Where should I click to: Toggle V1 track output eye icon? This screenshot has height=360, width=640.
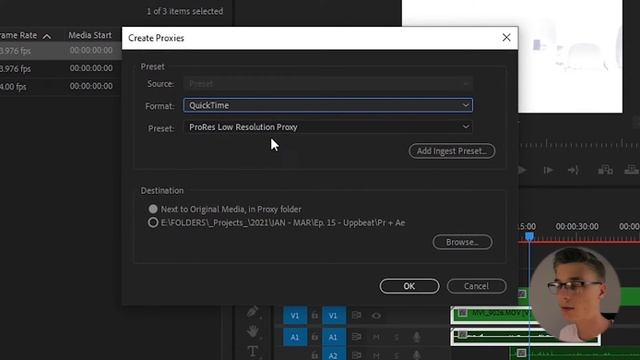pyautogui.click(x=376, y=316)
